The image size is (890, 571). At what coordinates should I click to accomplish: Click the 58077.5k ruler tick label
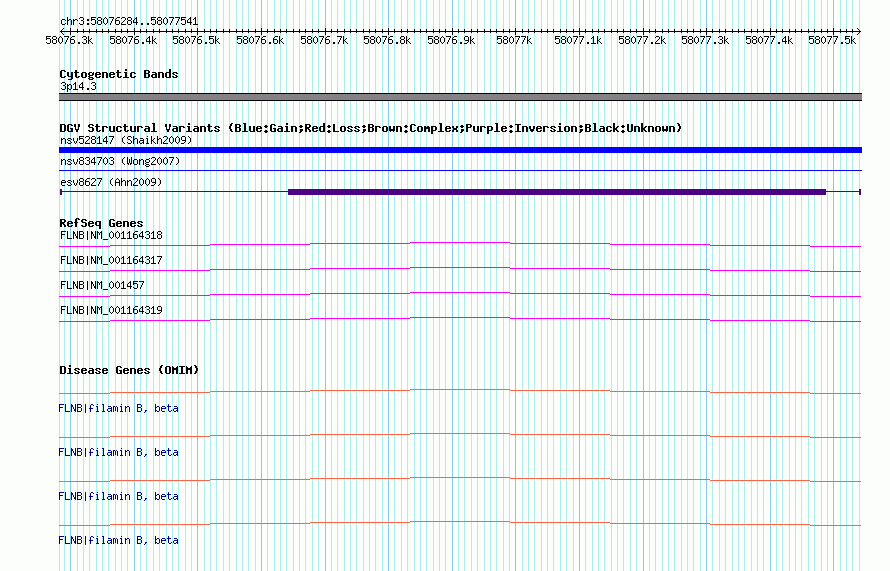click(x=832, y=40)
